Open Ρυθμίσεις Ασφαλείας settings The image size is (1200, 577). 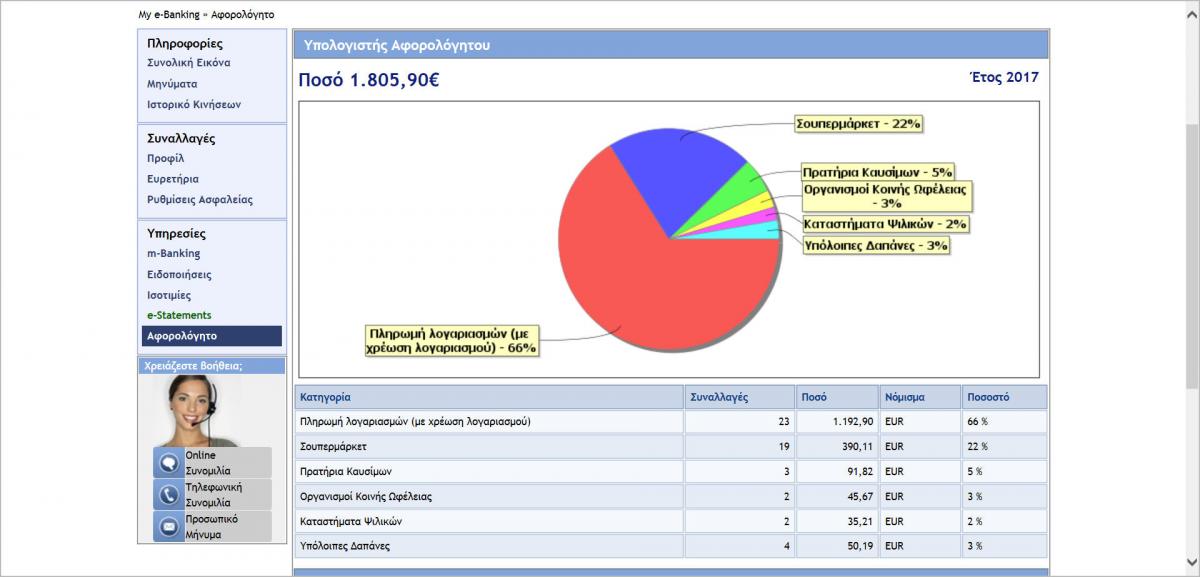200,199
